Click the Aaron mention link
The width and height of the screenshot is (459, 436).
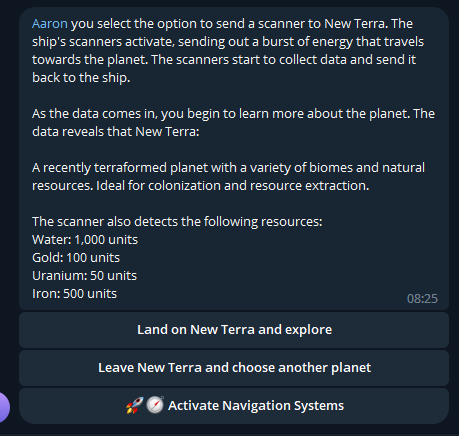[50, 24]
